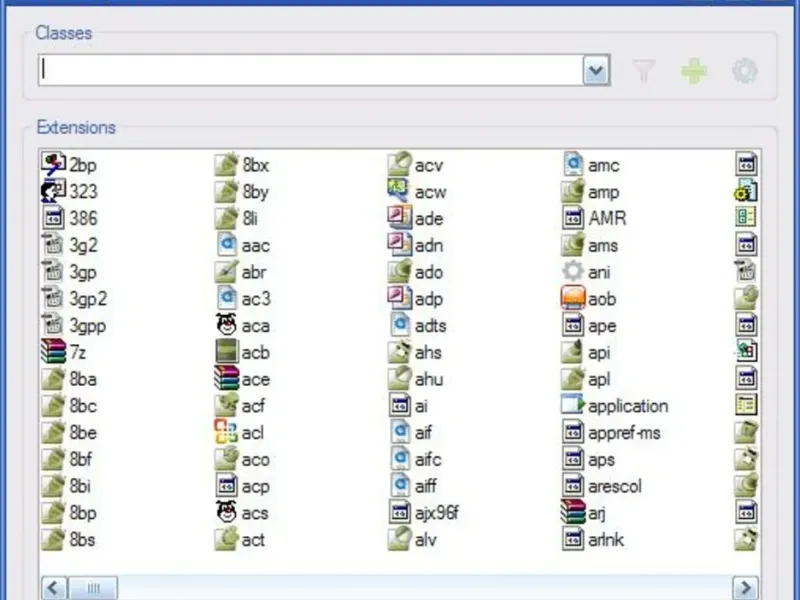
Task: Click the appref-ms extension label
Action: click(624, 433)
